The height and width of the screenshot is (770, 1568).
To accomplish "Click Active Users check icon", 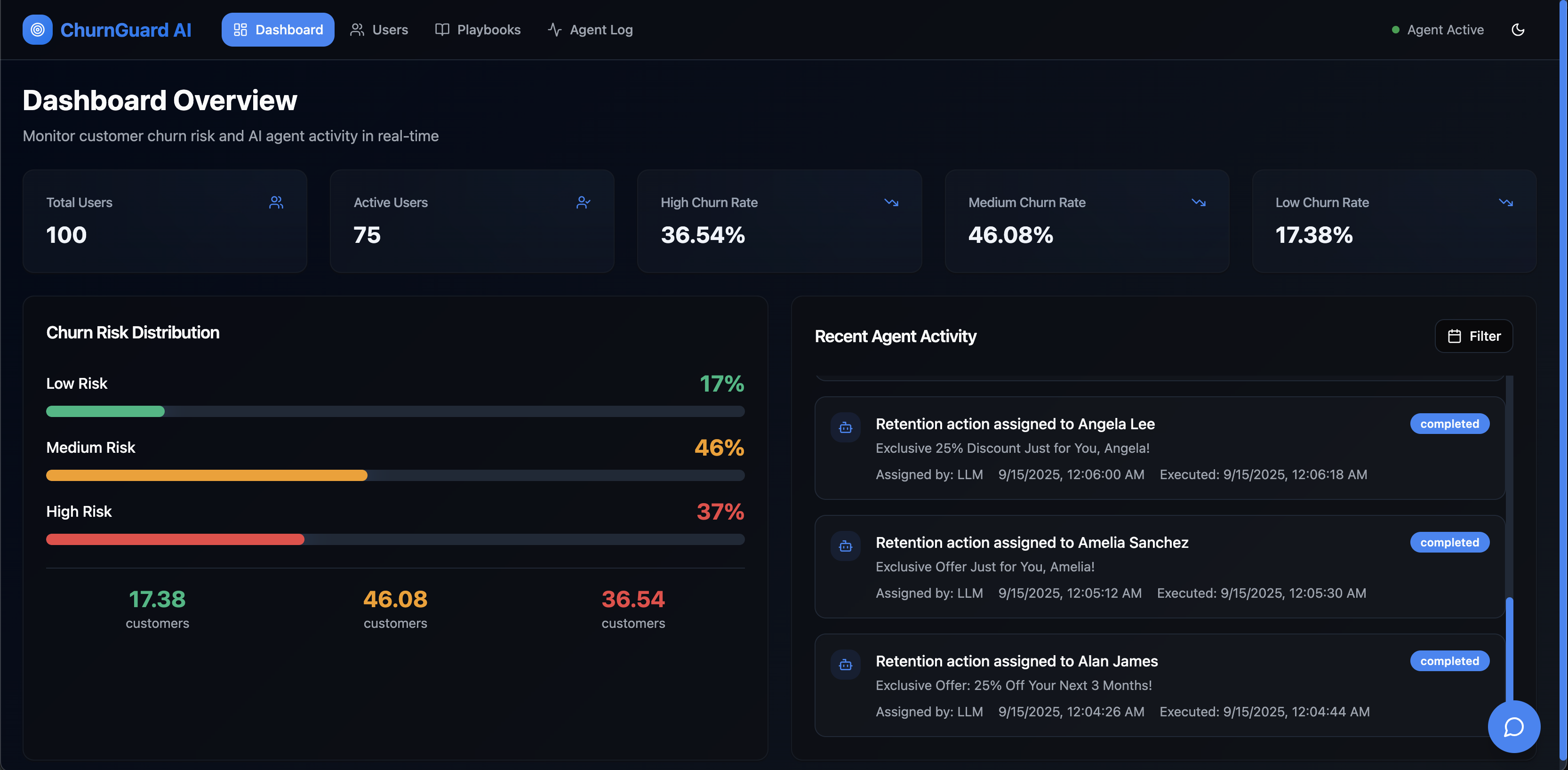I will [583, 202].
